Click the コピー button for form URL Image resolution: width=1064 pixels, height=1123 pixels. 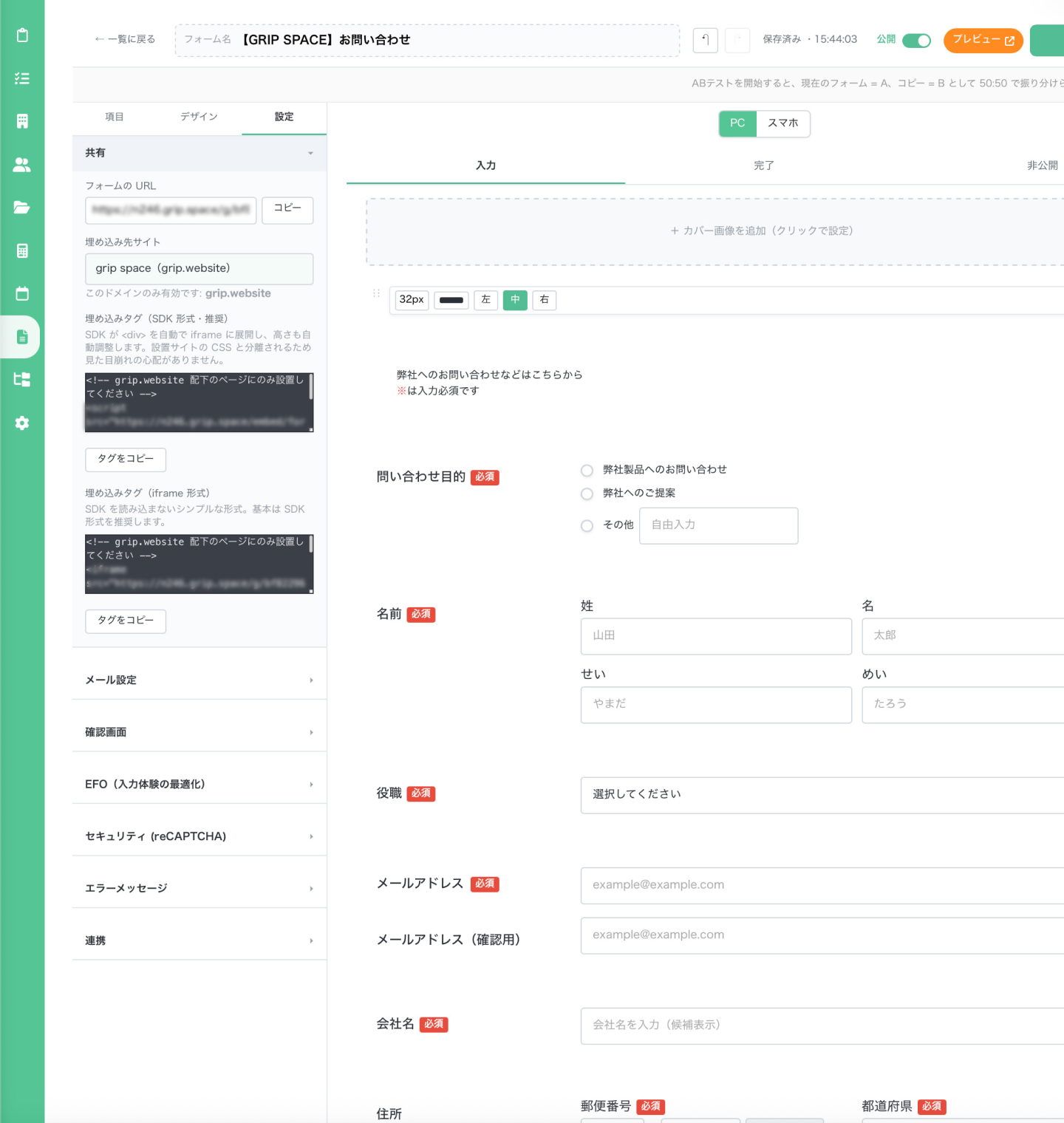point(287,210)
